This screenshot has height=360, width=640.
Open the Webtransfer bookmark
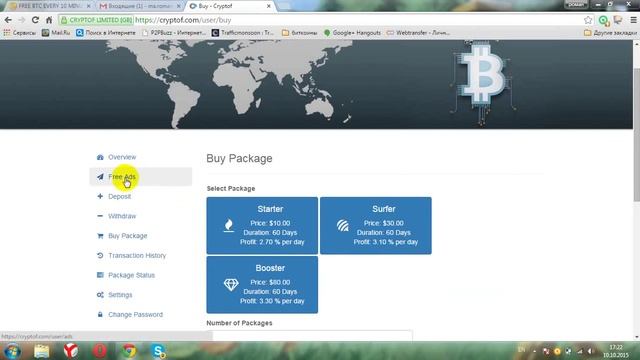(418, 33)
